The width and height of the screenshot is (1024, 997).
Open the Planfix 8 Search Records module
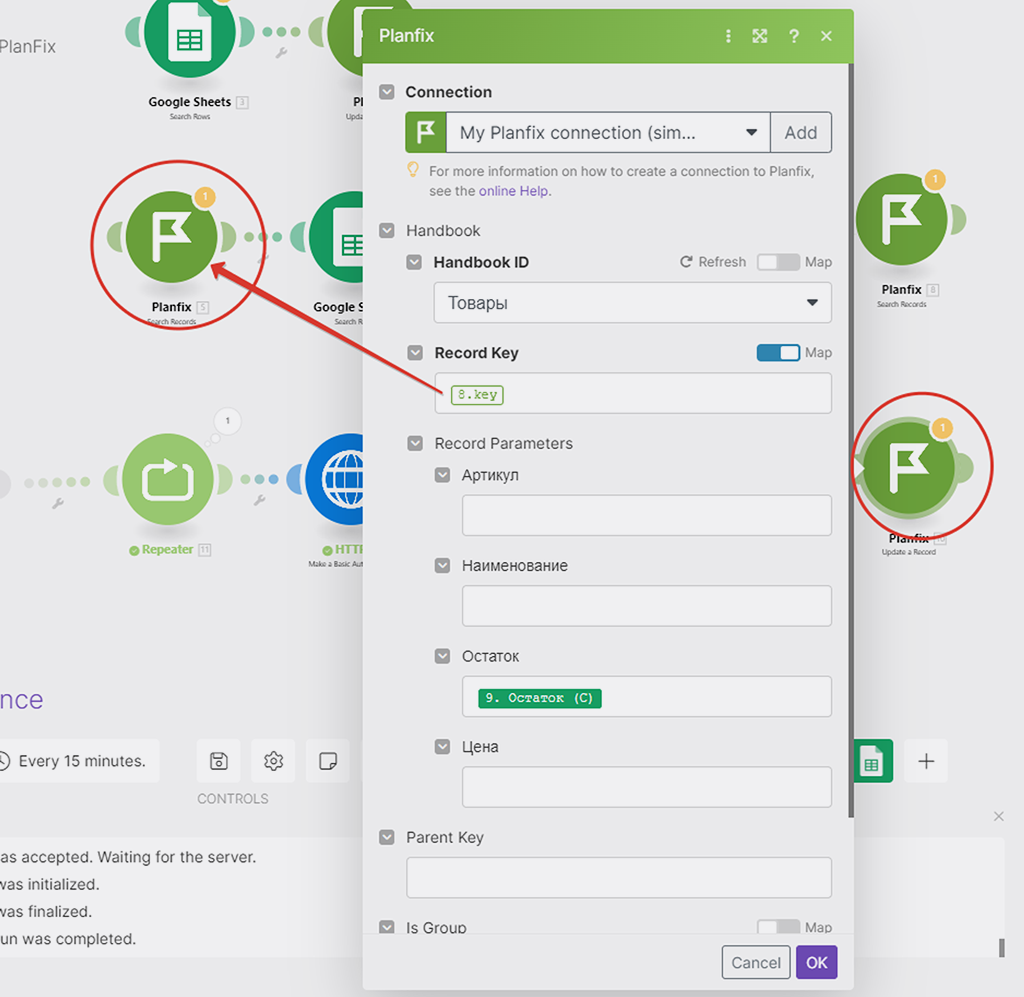(901, 219)
